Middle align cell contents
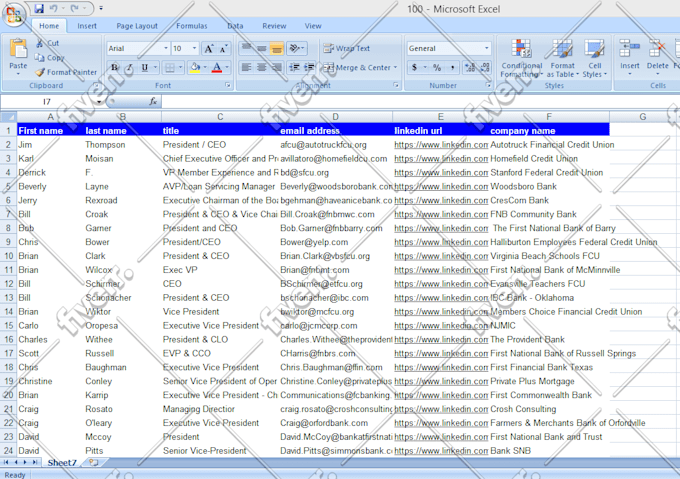 (262, 48)
